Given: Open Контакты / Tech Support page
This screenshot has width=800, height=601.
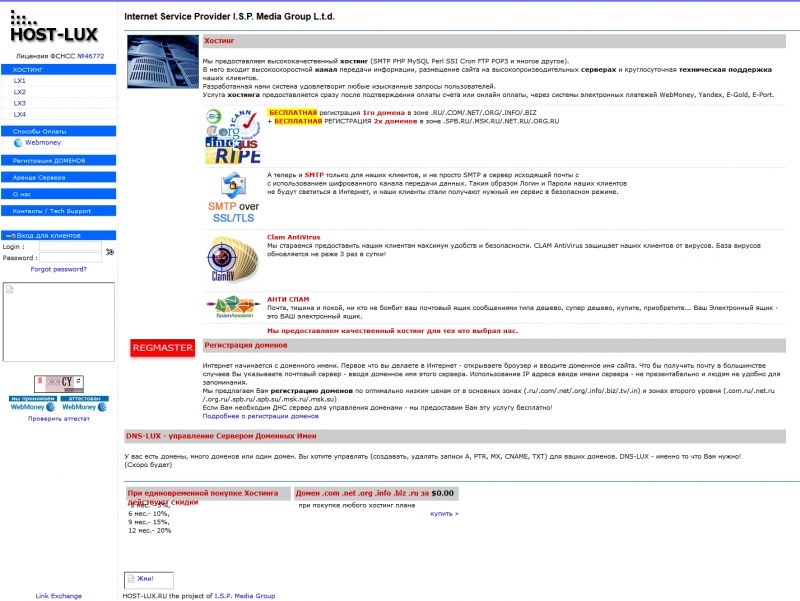Looking at the screenshot, I should coord(59,211).
